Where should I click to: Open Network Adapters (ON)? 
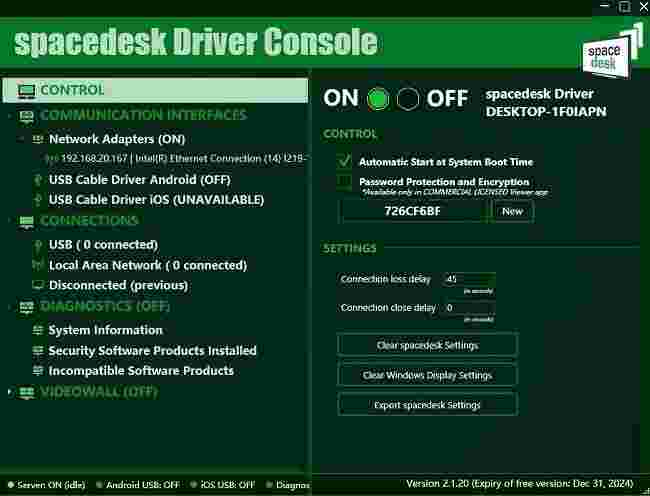pyautogui.click(x=117, y=139)
